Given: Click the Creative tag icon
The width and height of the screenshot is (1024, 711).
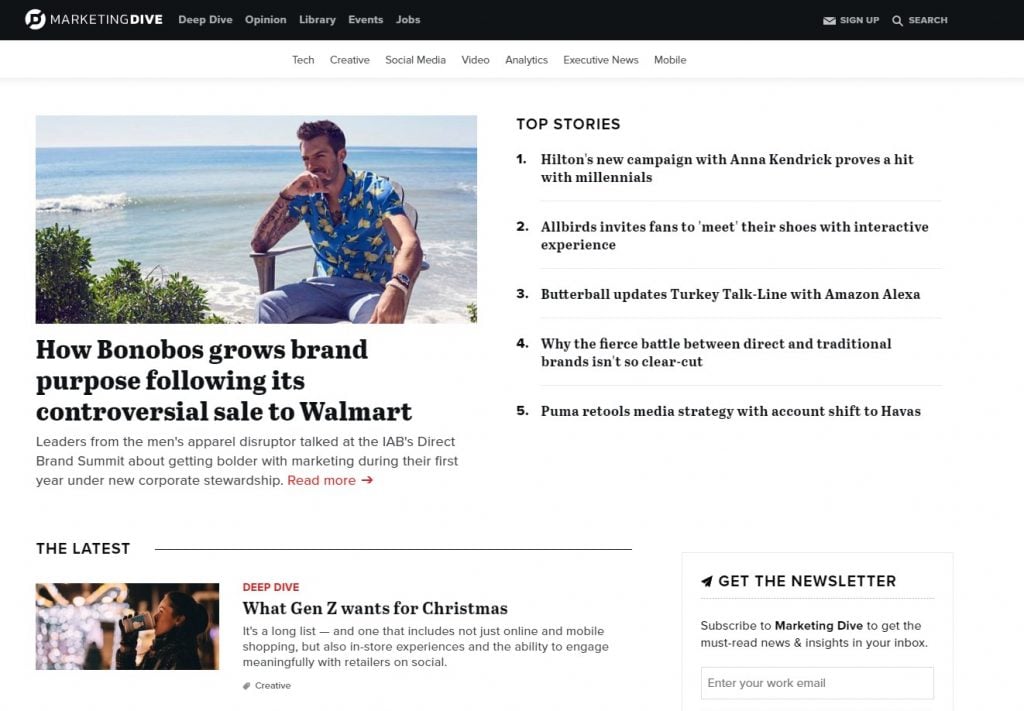Looking at the screenshot, I should pos(247,686).
